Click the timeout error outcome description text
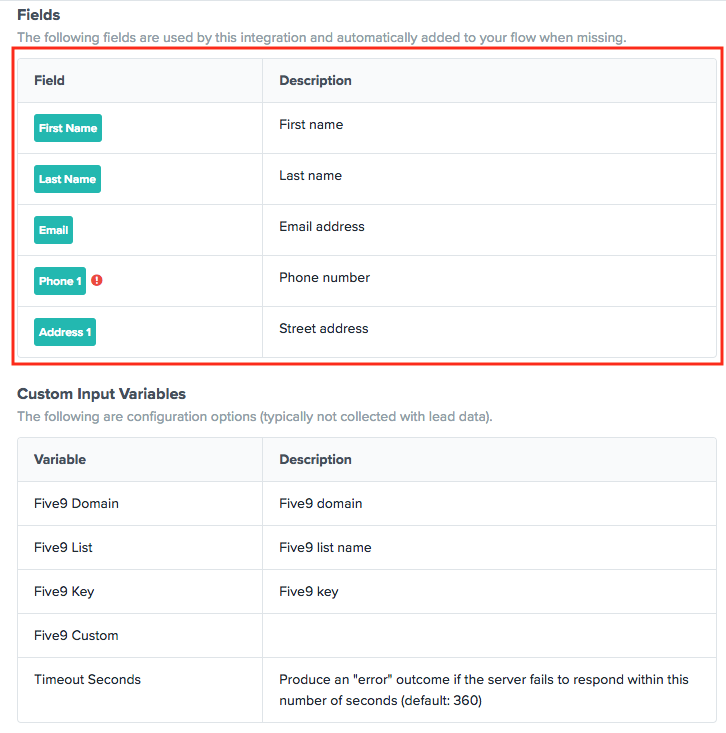 [484, 690]
